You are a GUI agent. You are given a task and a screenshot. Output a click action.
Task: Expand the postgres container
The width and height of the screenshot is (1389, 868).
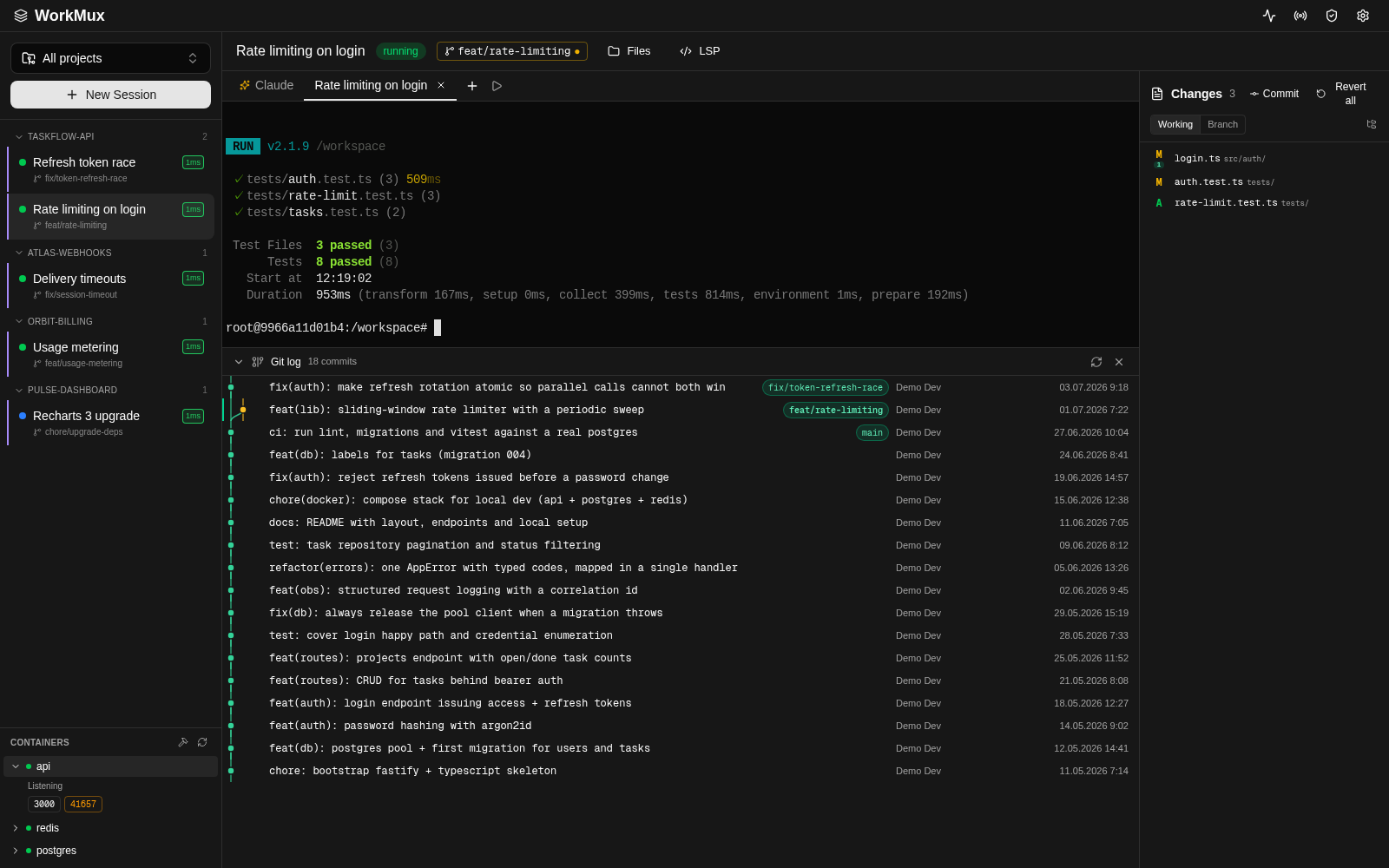coord(16,851)
